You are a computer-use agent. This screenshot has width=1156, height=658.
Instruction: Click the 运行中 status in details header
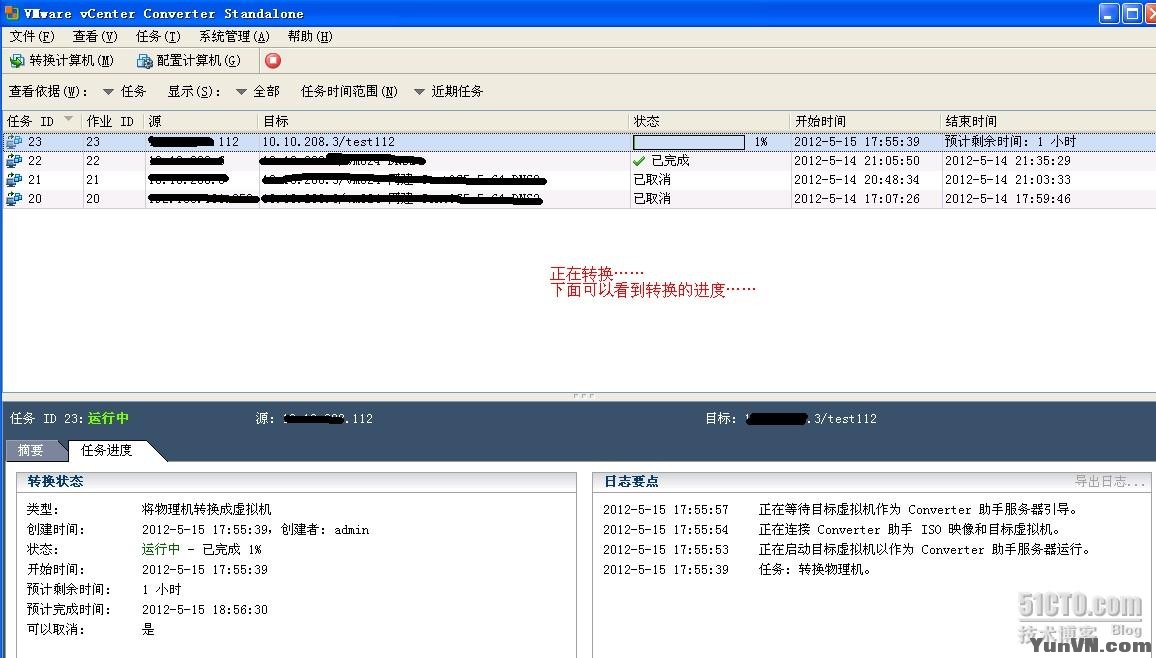click(108, 419)
